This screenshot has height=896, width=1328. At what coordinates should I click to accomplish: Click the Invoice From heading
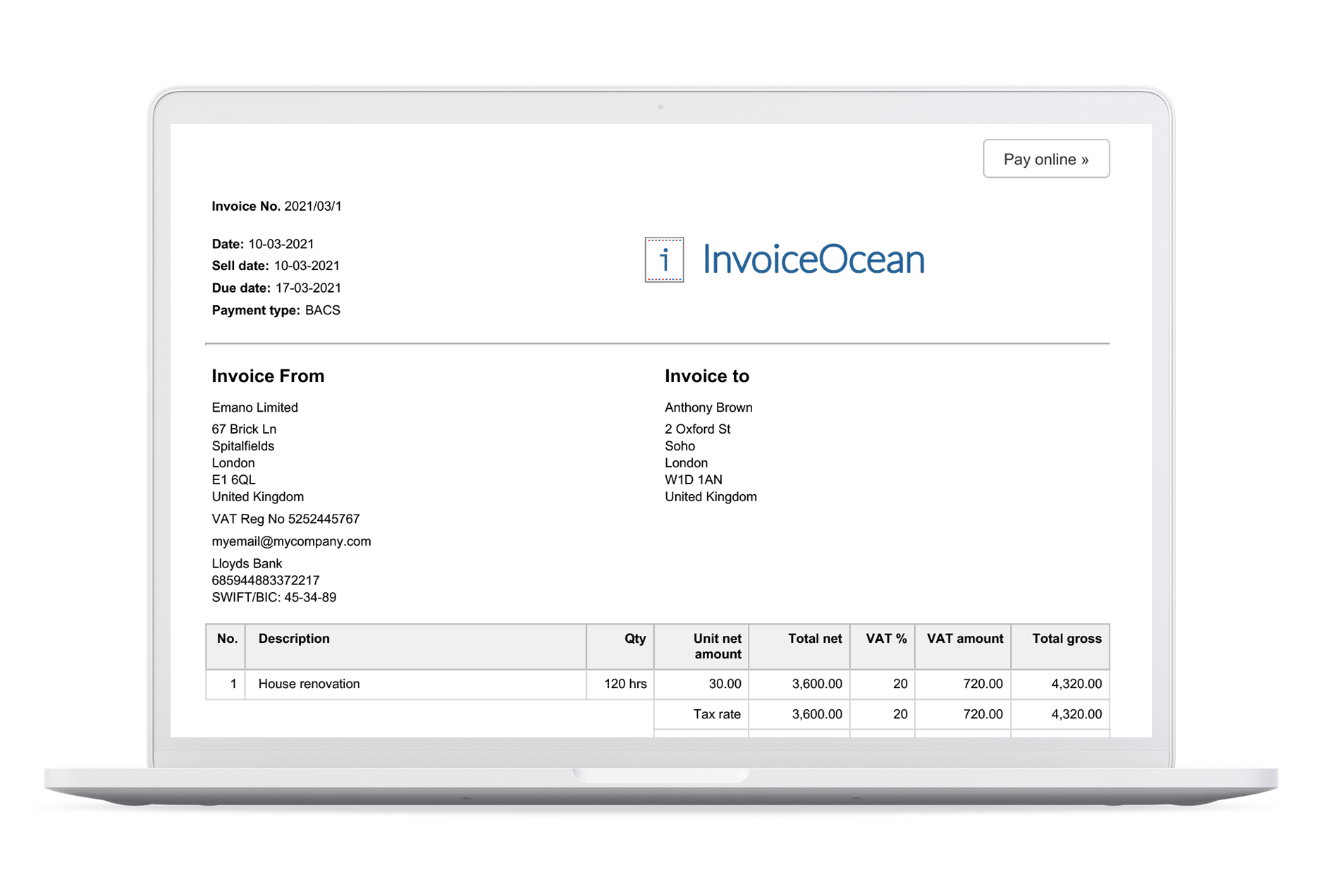coord(268,376)
